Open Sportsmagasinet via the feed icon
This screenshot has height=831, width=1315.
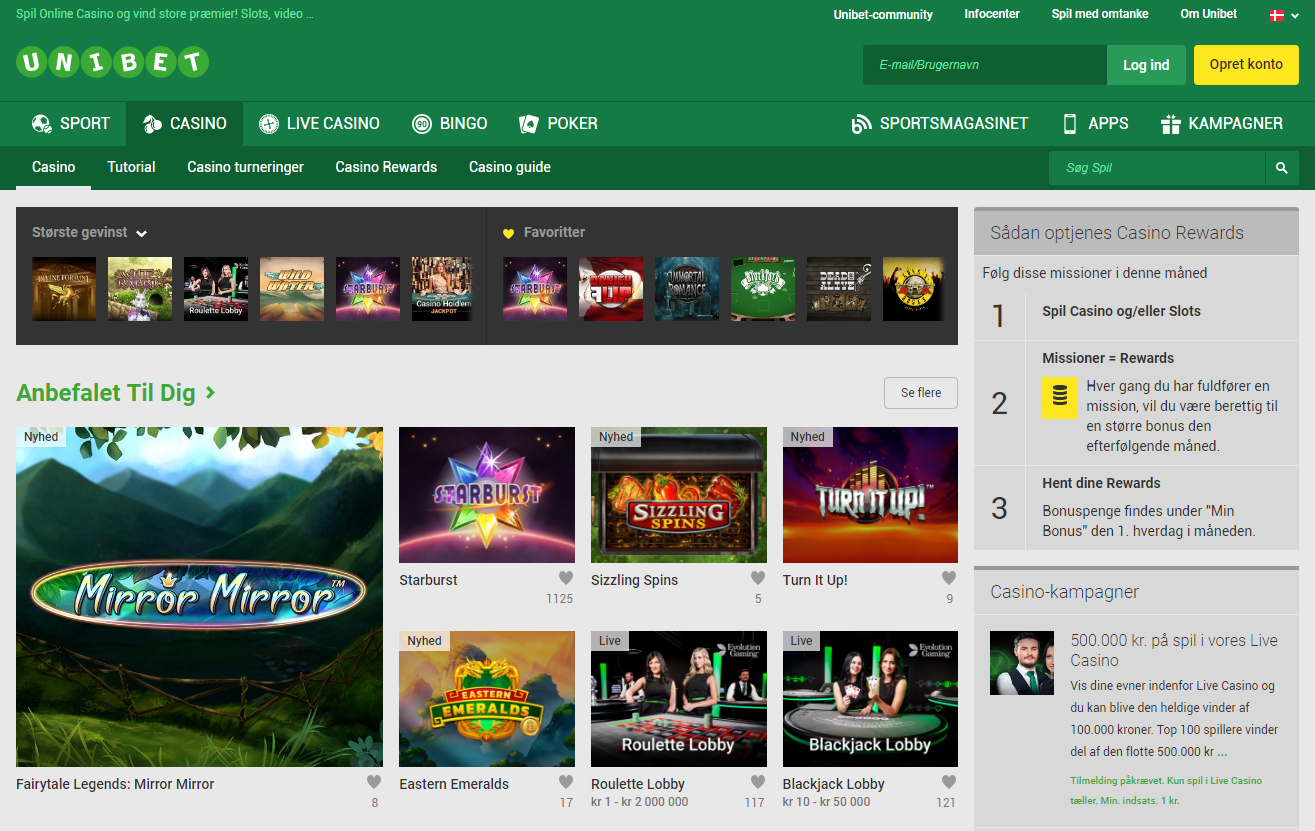click(x=861, y=123)
